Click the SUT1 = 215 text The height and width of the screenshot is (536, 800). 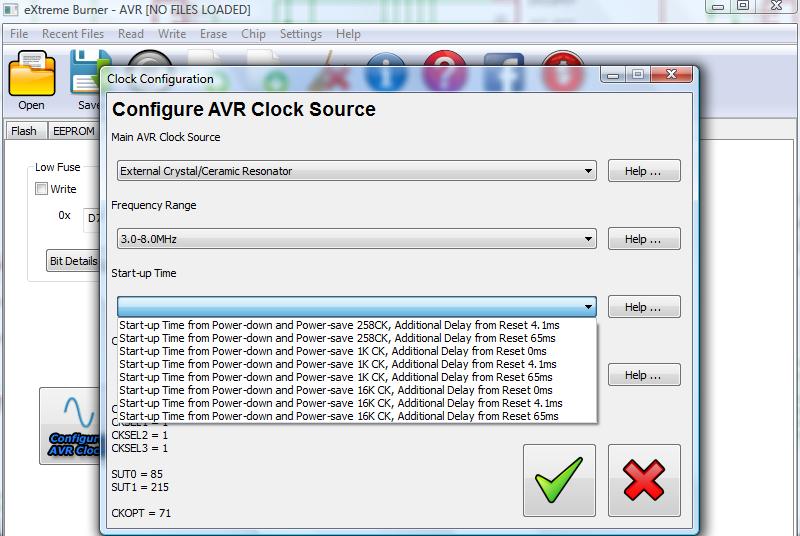coord(140,487)
